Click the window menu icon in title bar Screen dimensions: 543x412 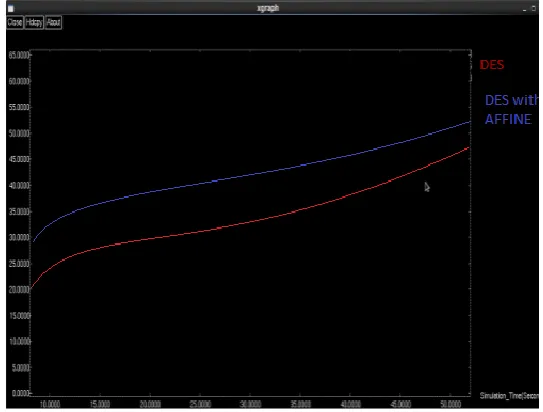(11, 8)
